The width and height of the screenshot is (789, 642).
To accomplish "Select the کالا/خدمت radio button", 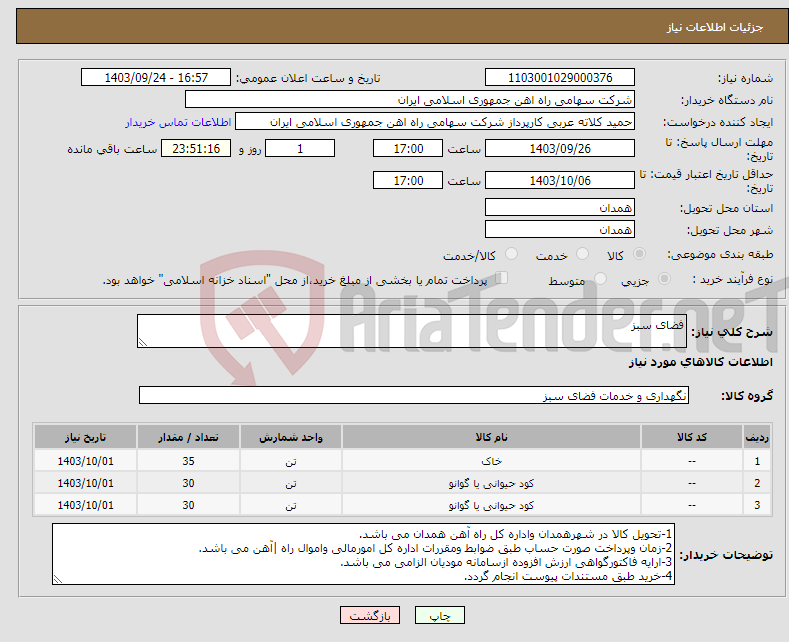I will tap(511, 254).
